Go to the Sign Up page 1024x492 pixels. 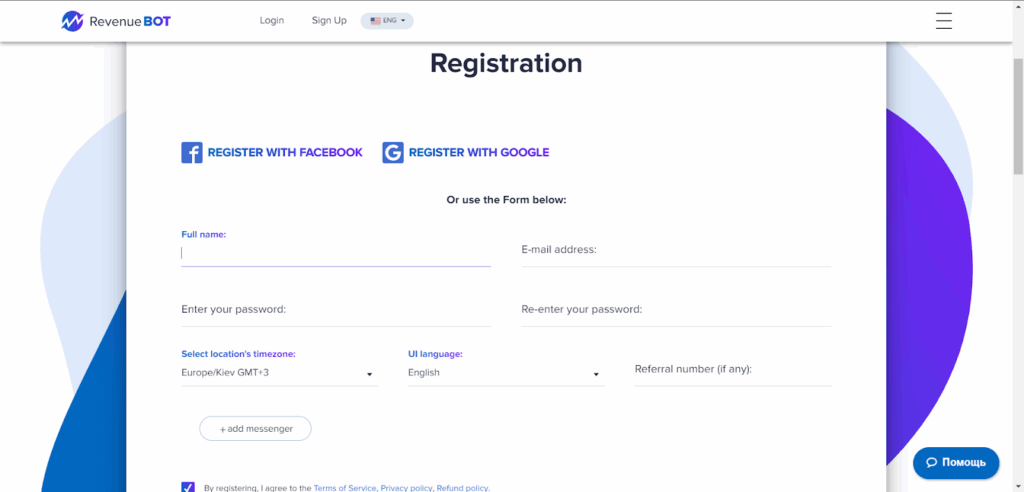pos(329,21)
